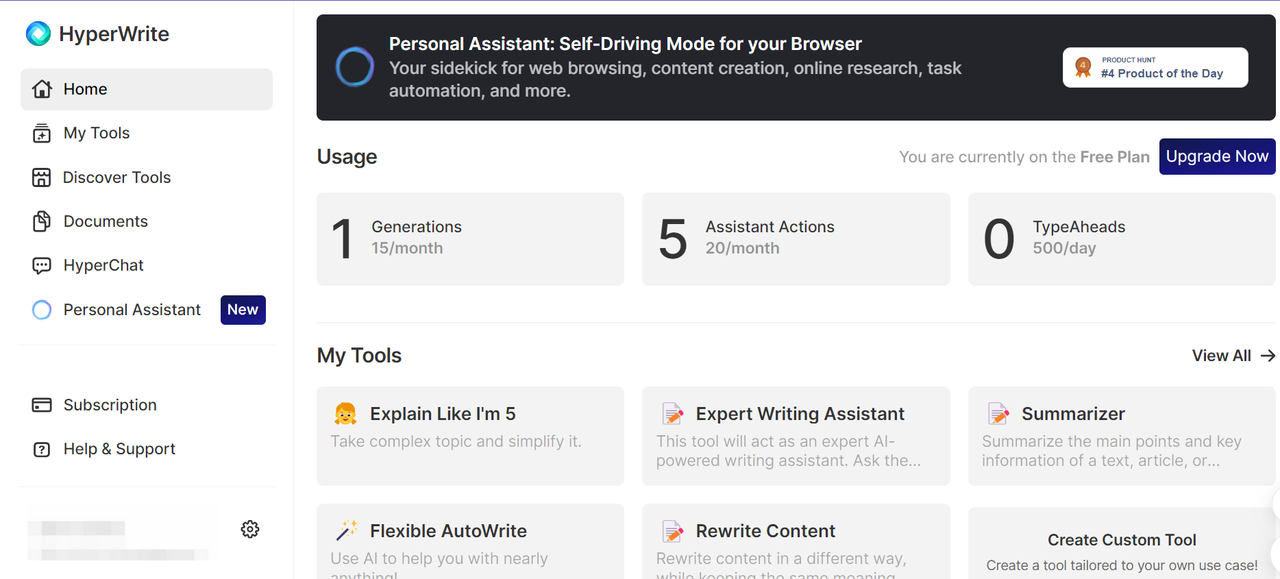Image resolution: width=1280 pixels, height=579 pixels.
Task: Click View All tools link
Action: (1233, 356)
